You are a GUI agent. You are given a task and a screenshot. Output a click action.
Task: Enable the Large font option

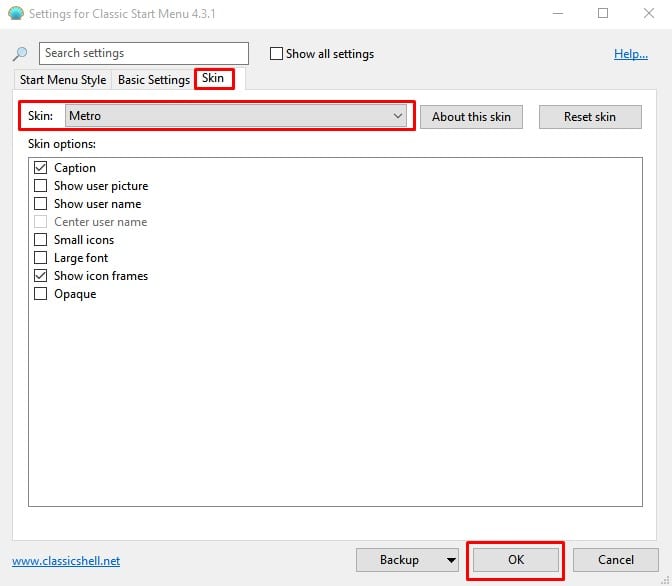point(40,258)
